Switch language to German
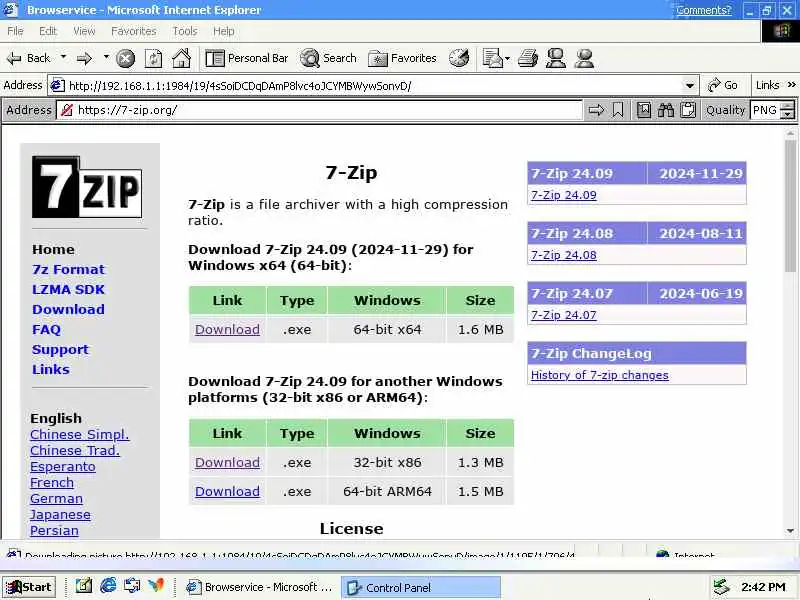Image resolution: width=800 pixels, height=600 pixels. [x=56, y=499]
